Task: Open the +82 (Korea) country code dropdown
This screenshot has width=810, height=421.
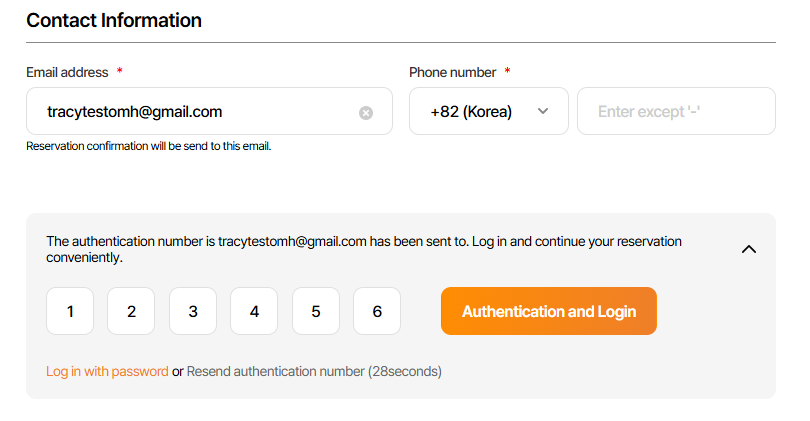Action: click(x=488, y=111)
